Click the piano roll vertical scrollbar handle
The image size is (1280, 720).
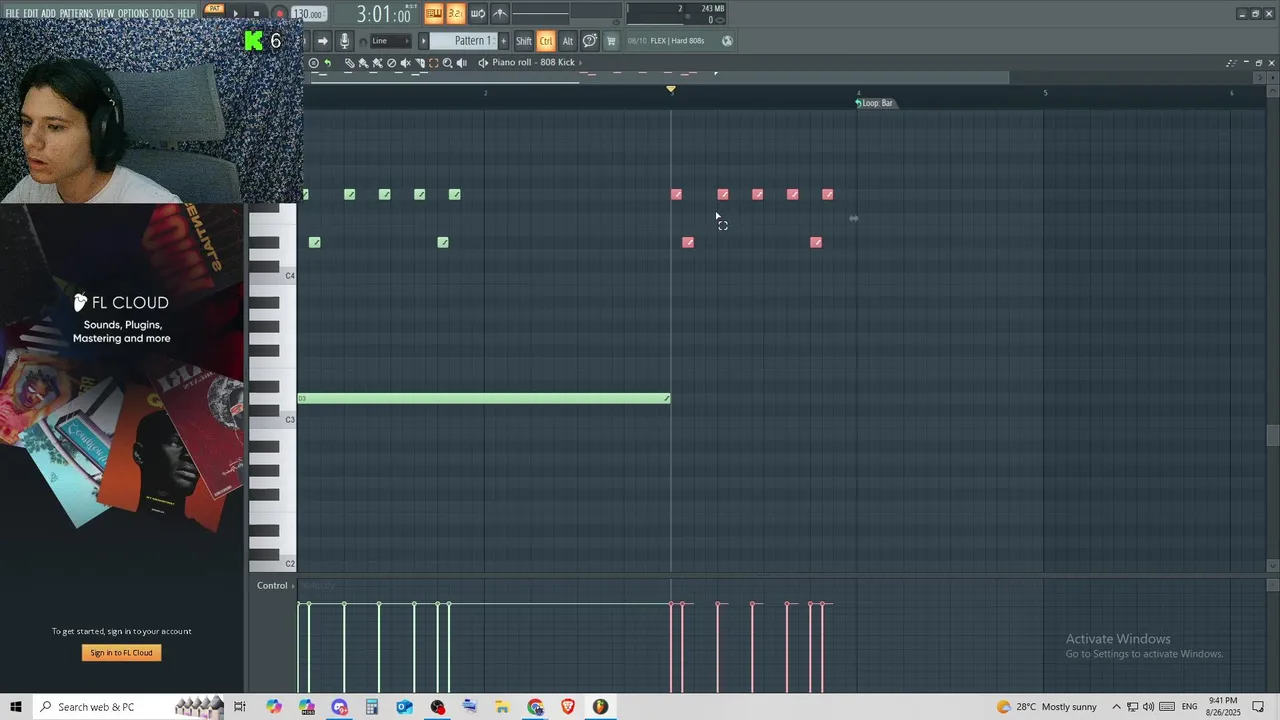pos(1272,435)
